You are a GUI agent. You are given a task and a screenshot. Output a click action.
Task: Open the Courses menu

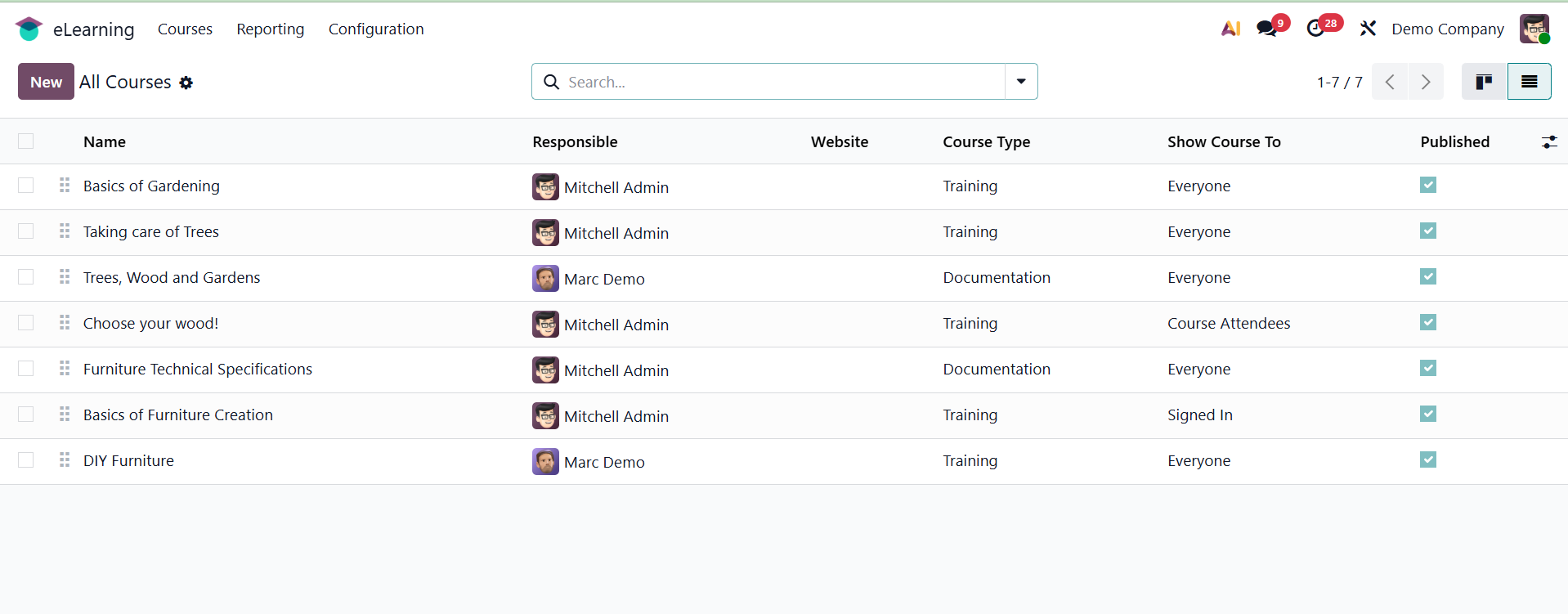tap(185, 29)
